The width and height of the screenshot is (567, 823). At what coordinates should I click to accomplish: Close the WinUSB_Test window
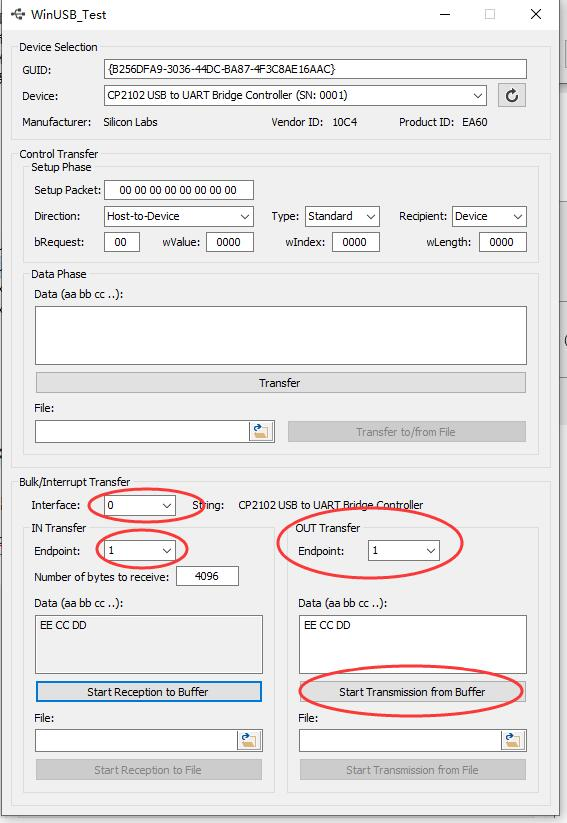coord(536,14)
